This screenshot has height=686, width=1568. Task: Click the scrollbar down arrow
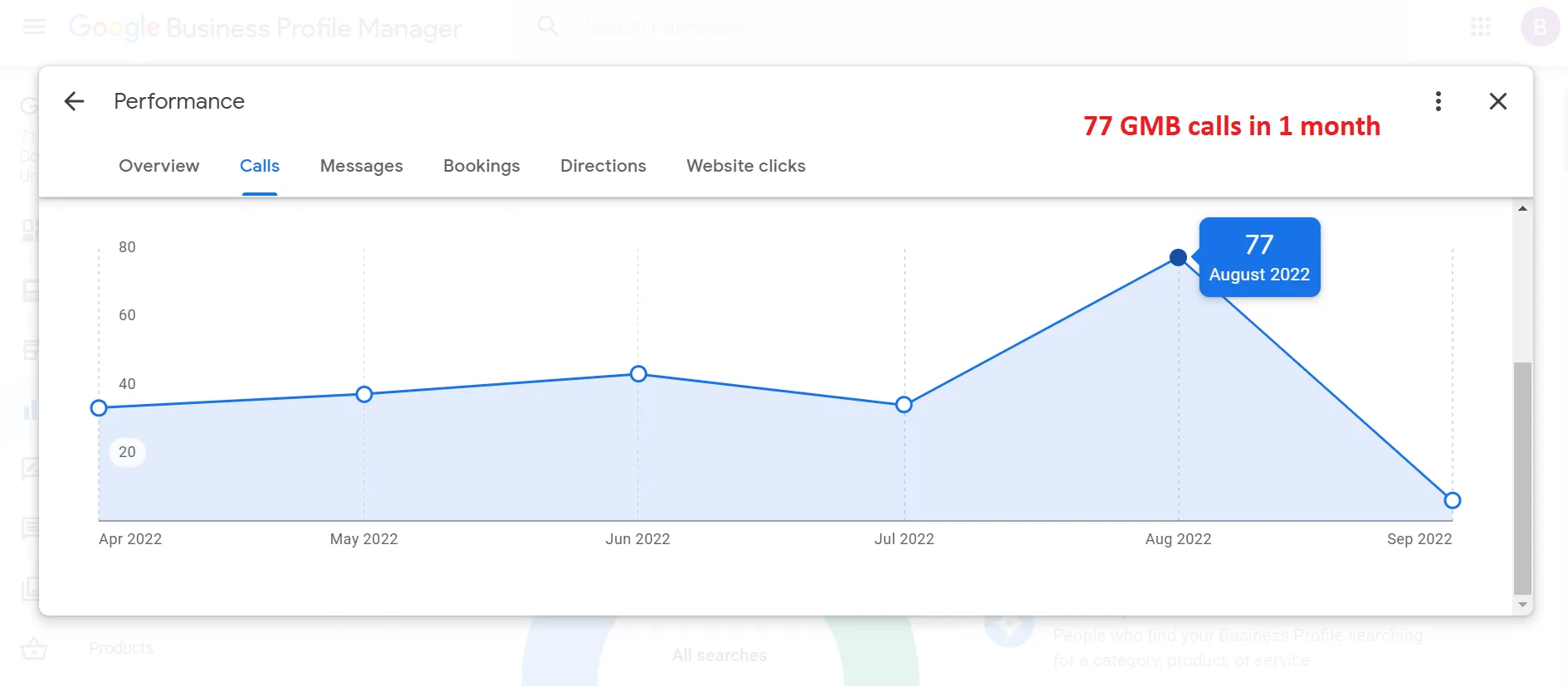pos(1522,606)
